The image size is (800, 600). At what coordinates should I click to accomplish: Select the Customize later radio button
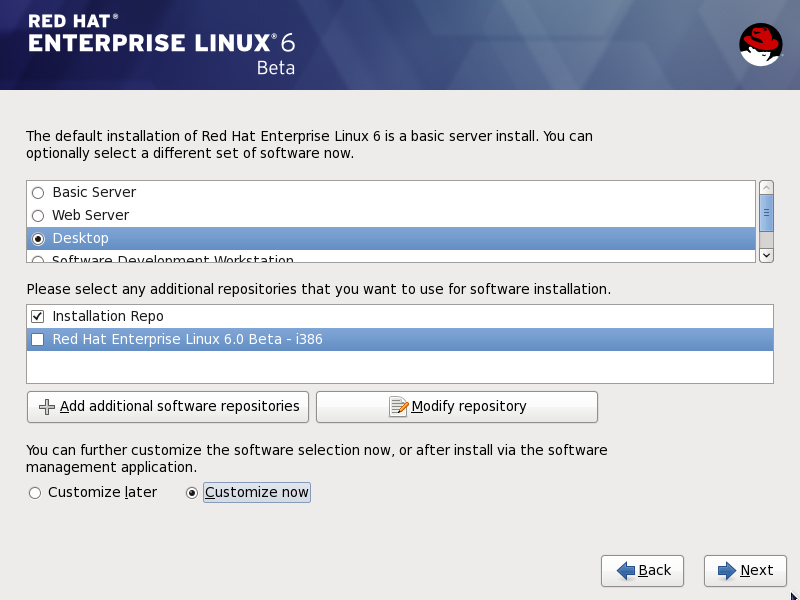coord(35,492)
